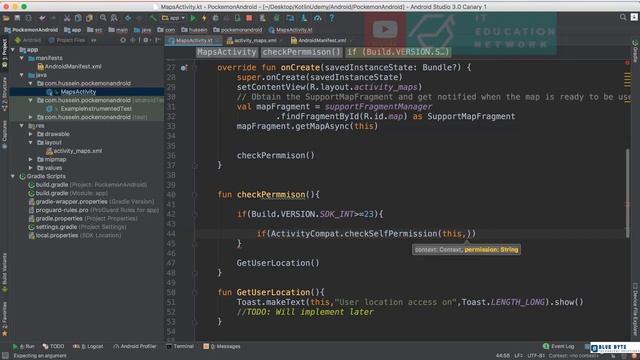The width and height of the screenshot is (640, 360).
Task: Open the Messages tool window
Action: pyautogui.click(x=222, y=347)
